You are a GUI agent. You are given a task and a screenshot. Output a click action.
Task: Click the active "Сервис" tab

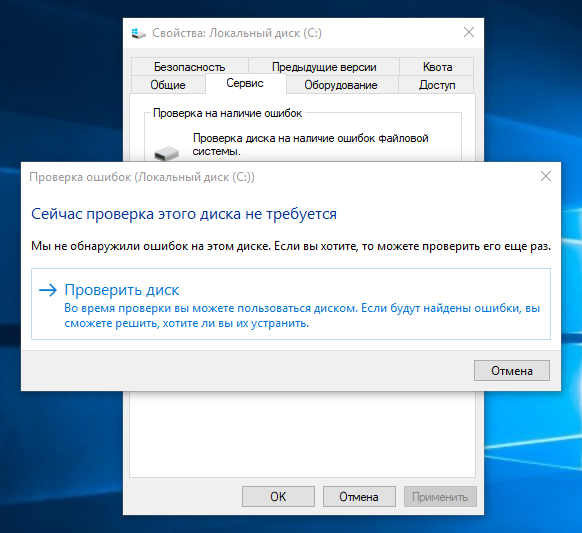245,84
